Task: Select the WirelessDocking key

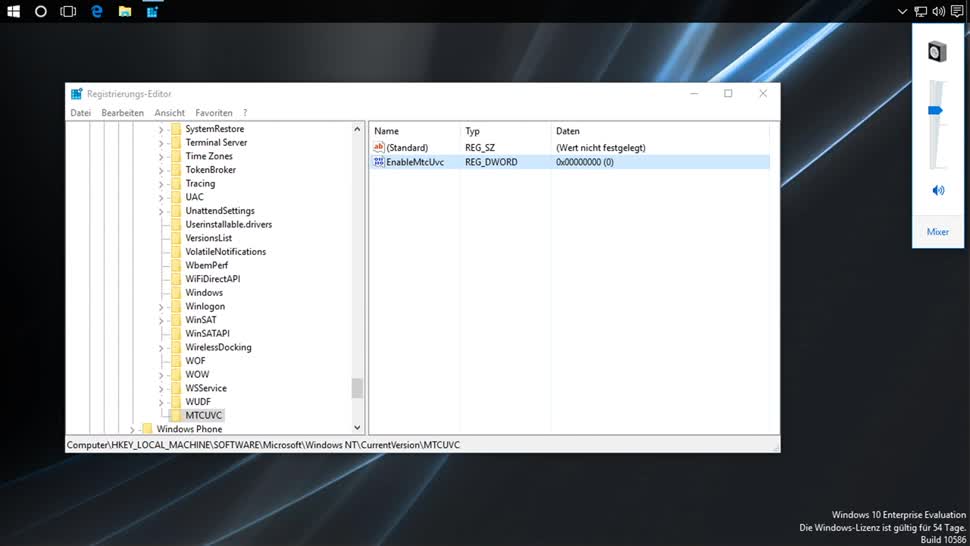Action: (x=218, y=347)
